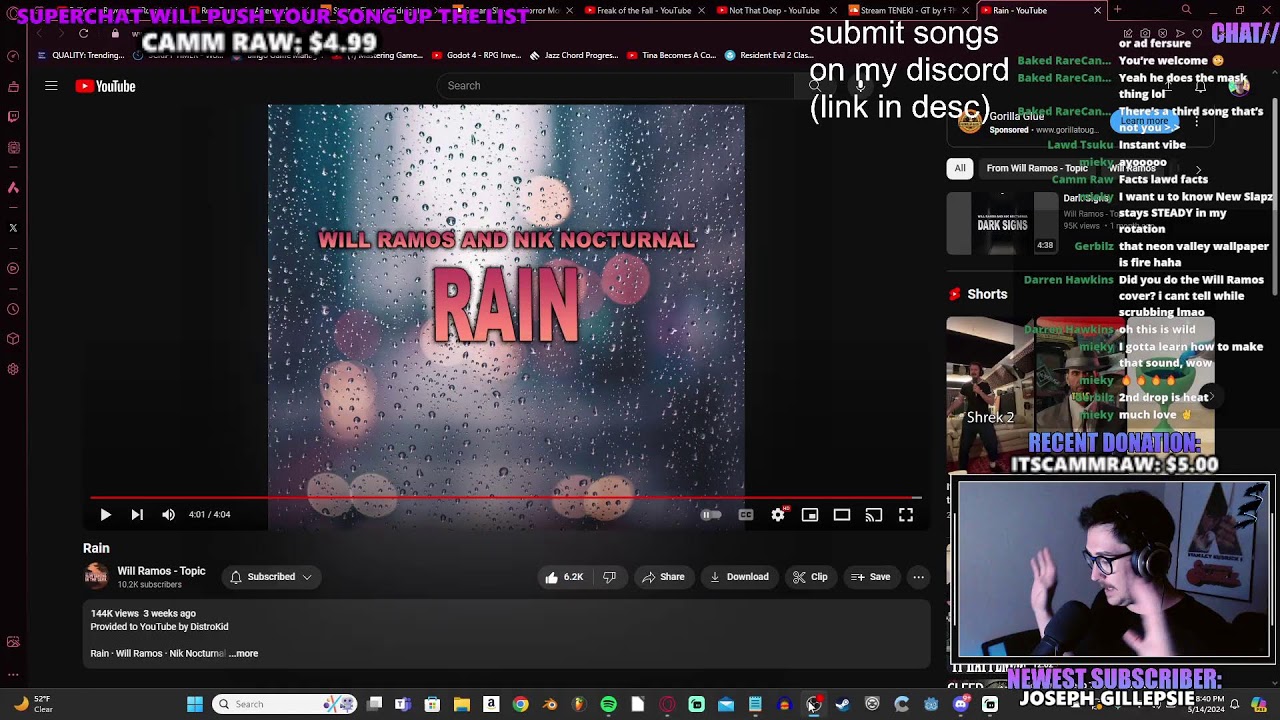Cast video with Play on TV icon
The width and height of the screenshot is (1280, 720).
pyautogui.click(x=874, y=515)
